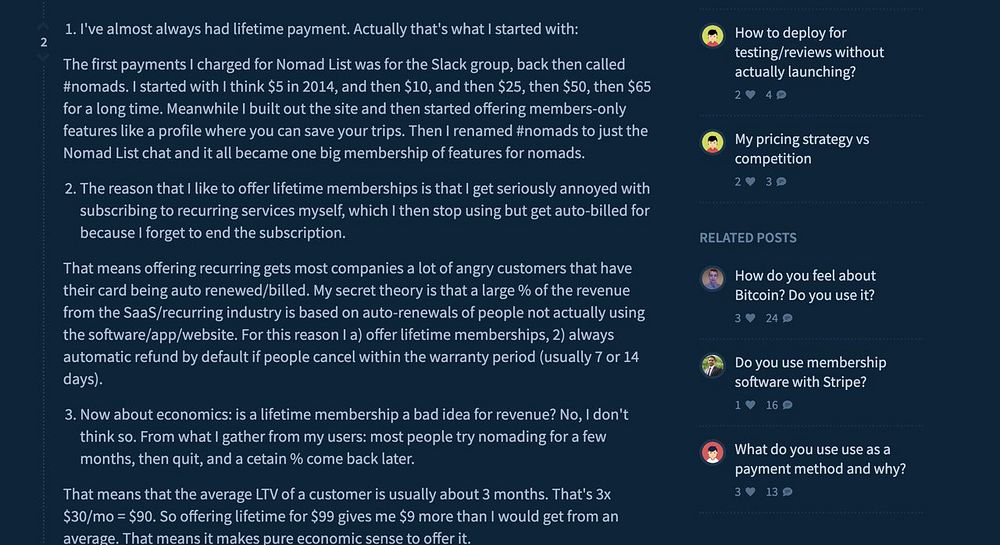Open 'My pricing strategy vs competition' link
1000x545 pixels.
802,149
